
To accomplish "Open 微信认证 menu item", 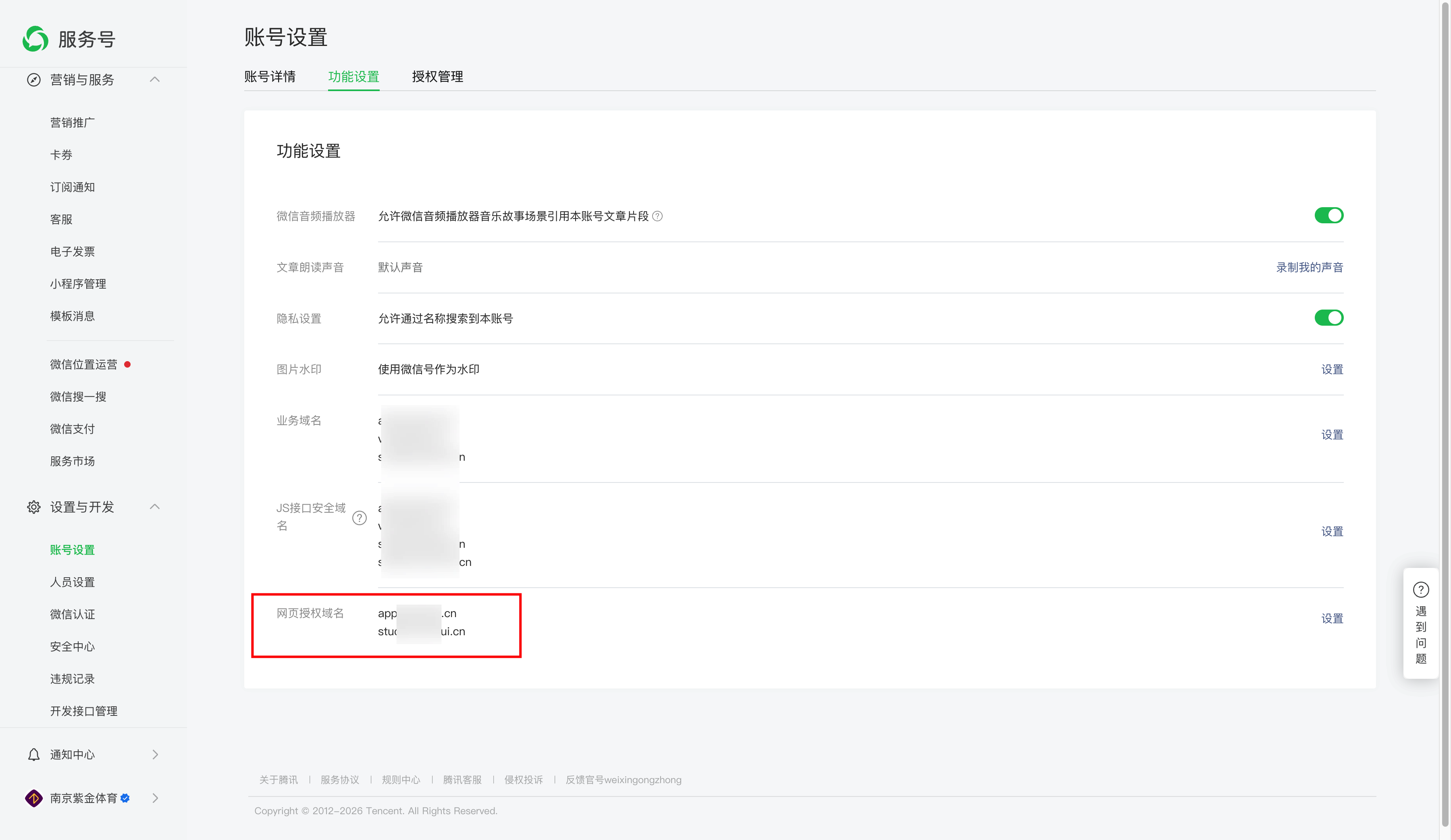I will click(x=73, y=614).
